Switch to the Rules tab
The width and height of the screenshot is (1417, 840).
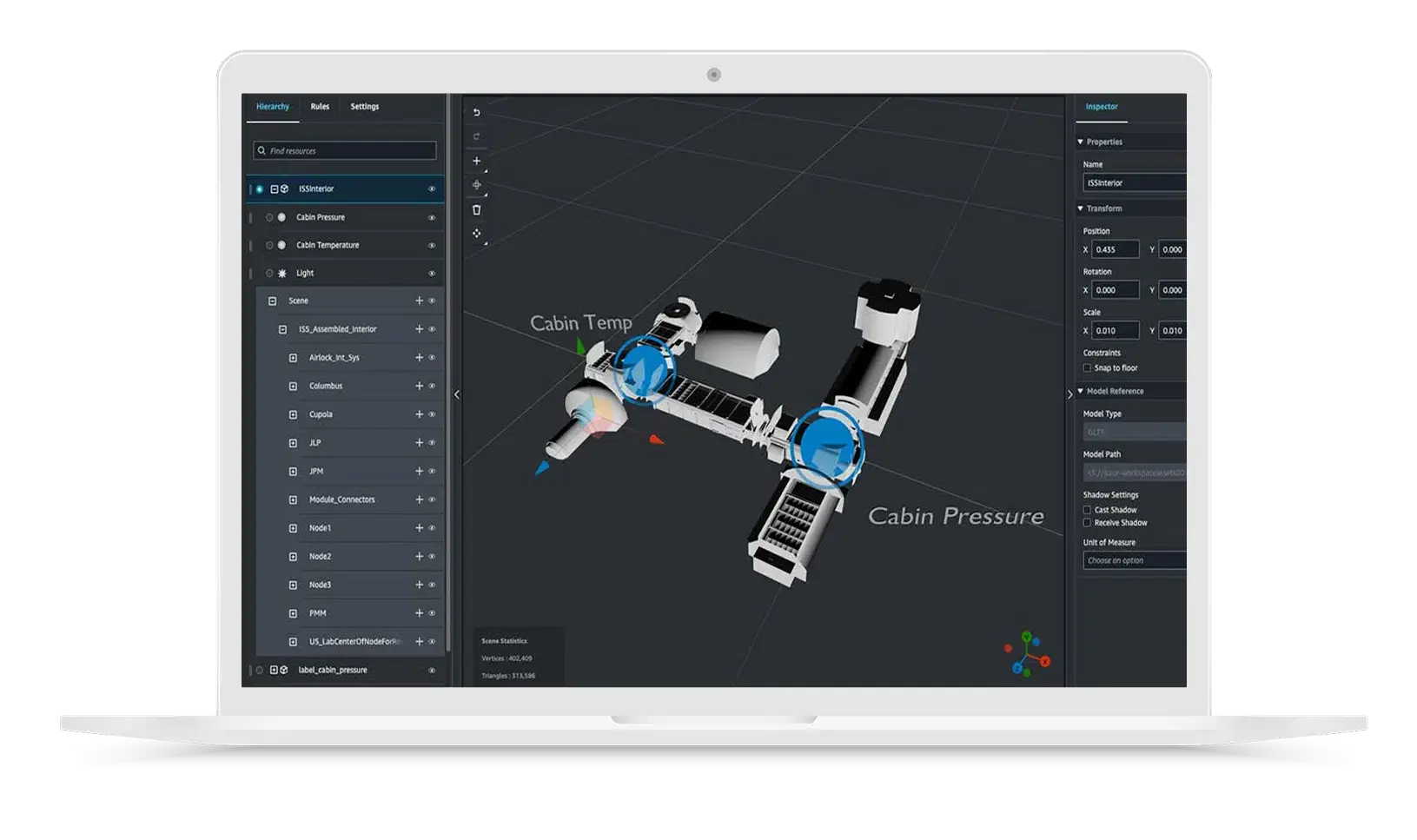[x=320, y=107]
